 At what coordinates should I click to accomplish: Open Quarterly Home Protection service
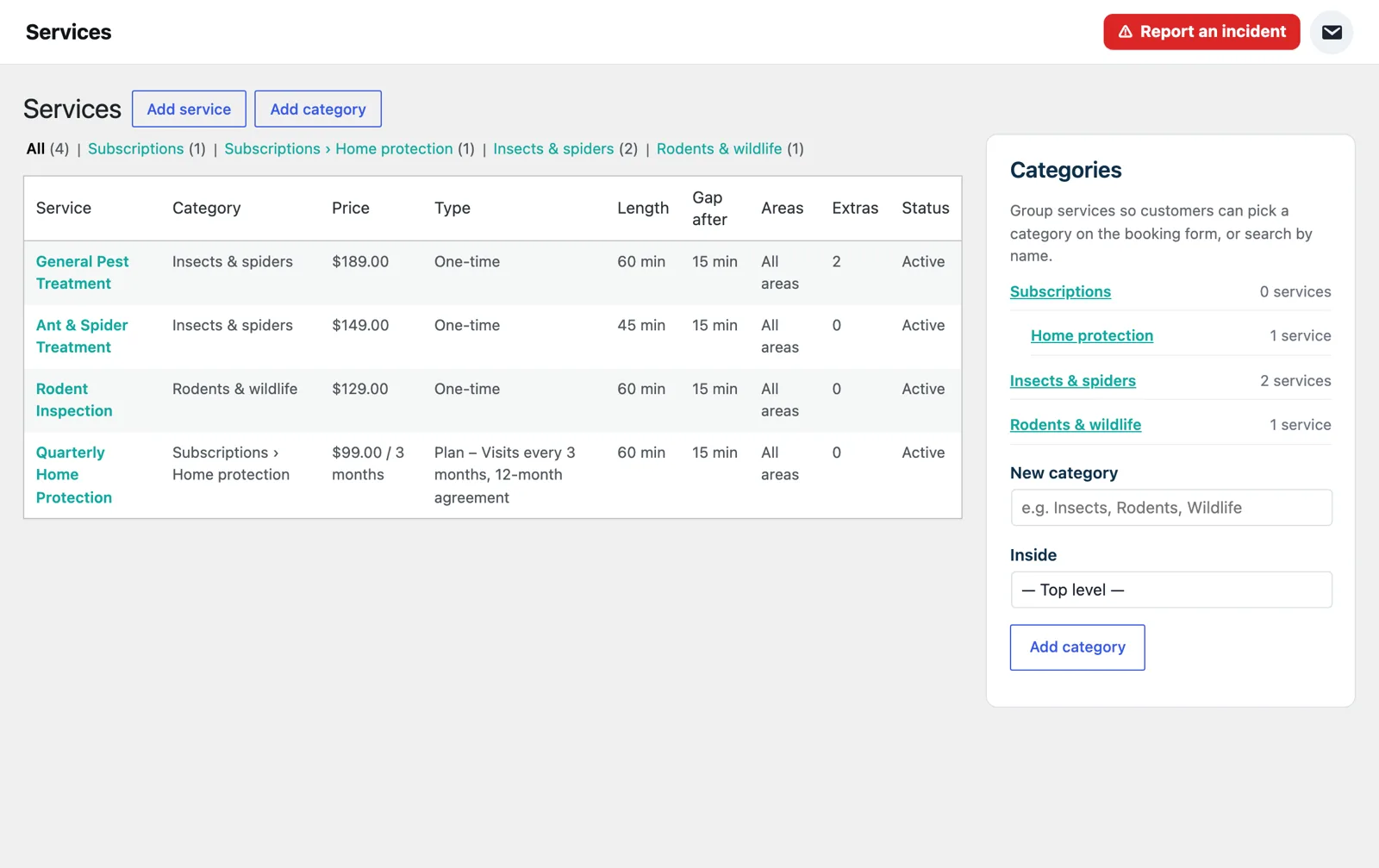pyautogui.click(x=74, y=475)
